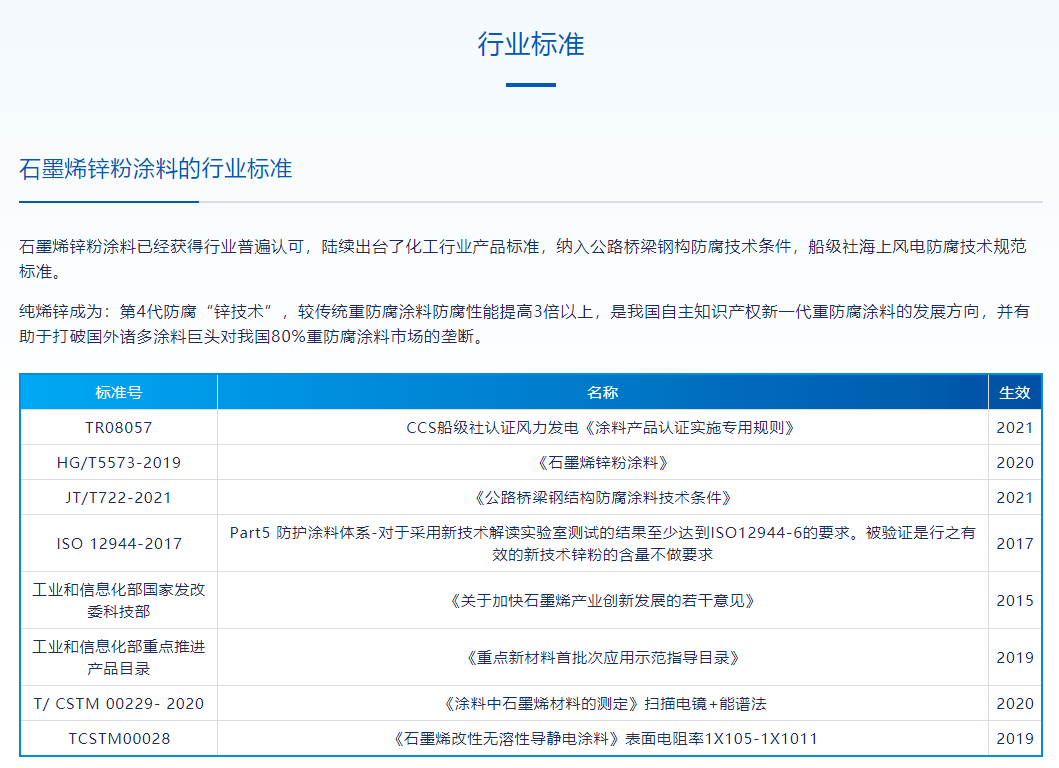Select the 2017 effective year cell
Screen dimensions: 1059x768
pos(1014,544)
